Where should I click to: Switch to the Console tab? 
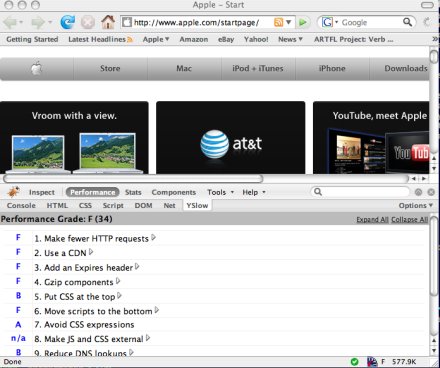tap(21, 206)
